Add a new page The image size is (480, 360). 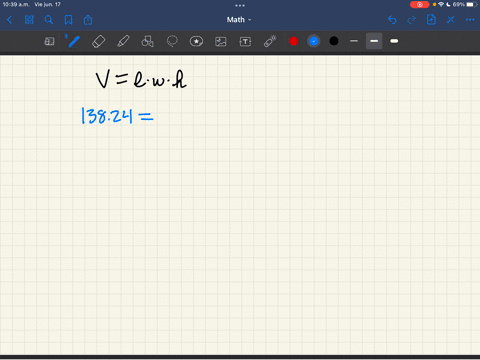431,20
